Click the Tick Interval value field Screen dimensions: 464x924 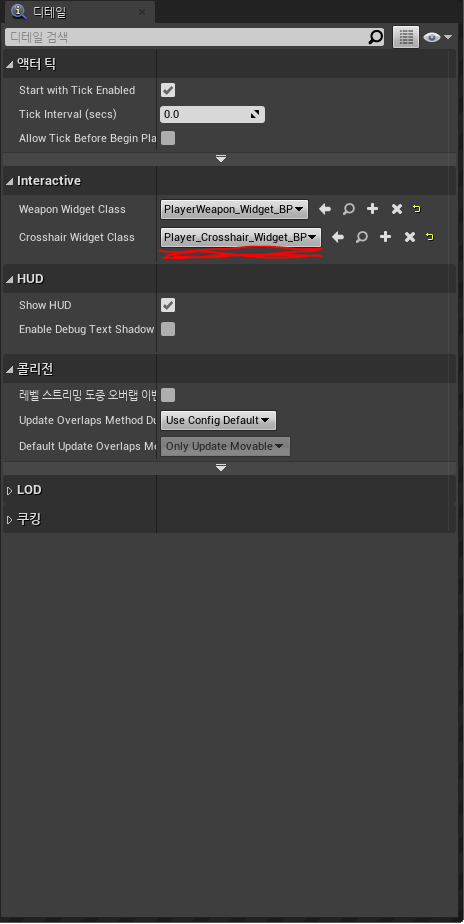pos(212,114)
